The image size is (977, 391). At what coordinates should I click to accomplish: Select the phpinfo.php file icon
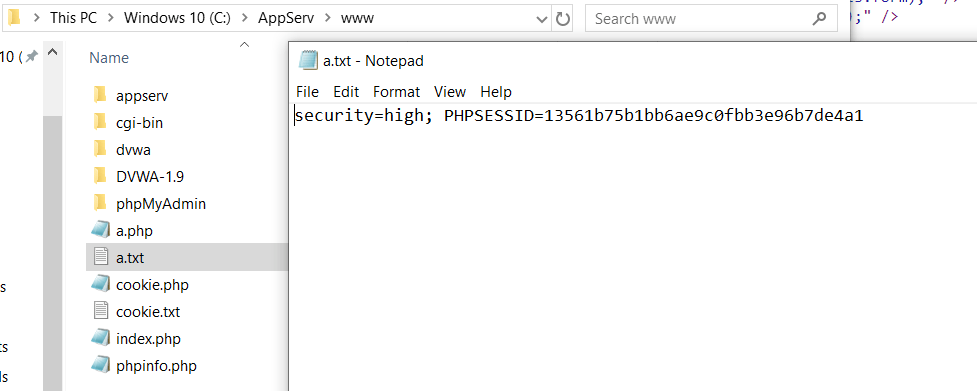100,365
